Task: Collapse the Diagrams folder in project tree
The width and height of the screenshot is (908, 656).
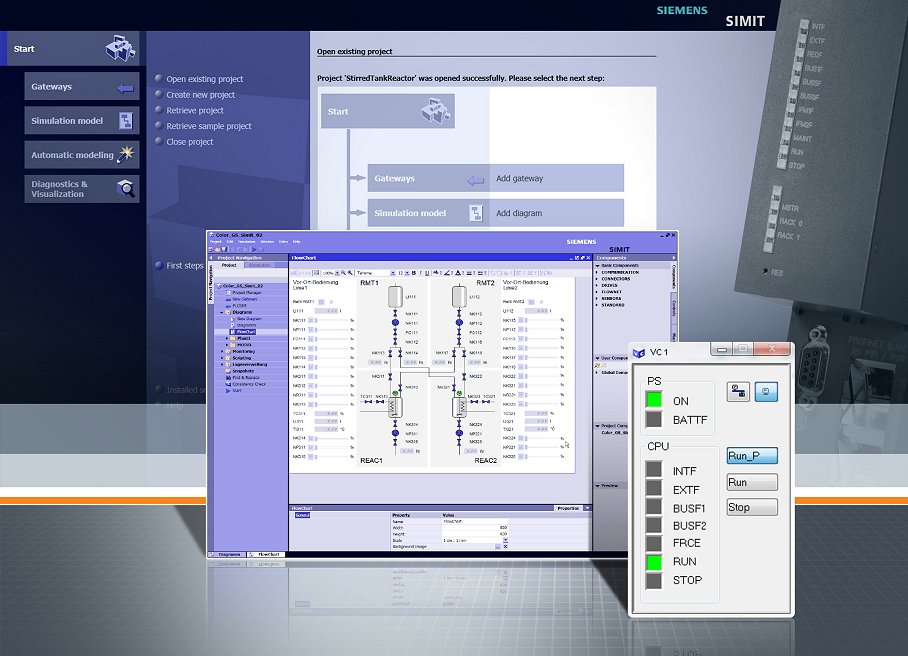Action: coord(221,313)
